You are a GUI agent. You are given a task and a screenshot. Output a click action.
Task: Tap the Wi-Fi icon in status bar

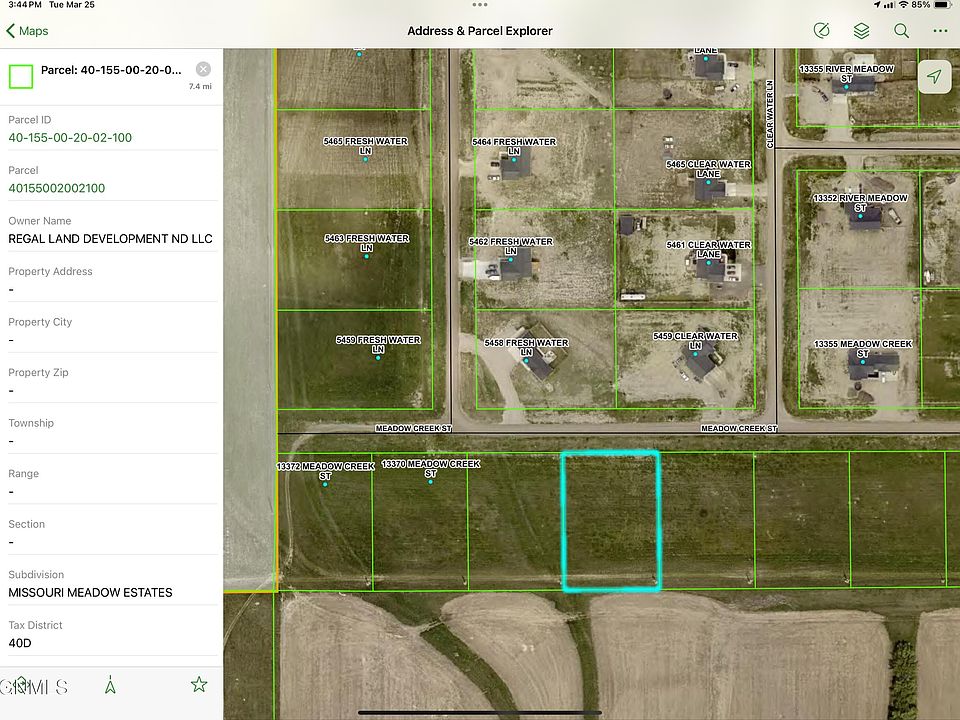pyautogui.click(x=903, y=5)
